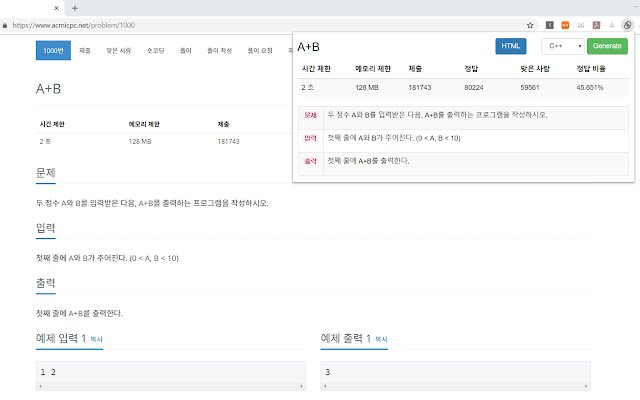Click the 45.651% ratio in popup
The width and height of the screenshot is (640, 400).
(589, 87)
